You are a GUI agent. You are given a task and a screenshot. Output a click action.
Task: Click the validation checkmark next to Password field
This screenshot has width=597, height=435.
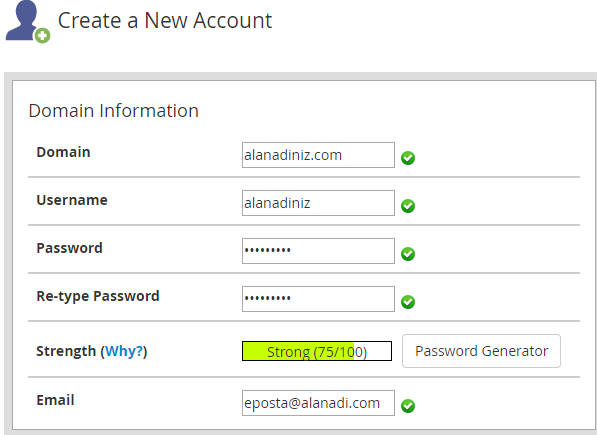(x=408, y=254)
